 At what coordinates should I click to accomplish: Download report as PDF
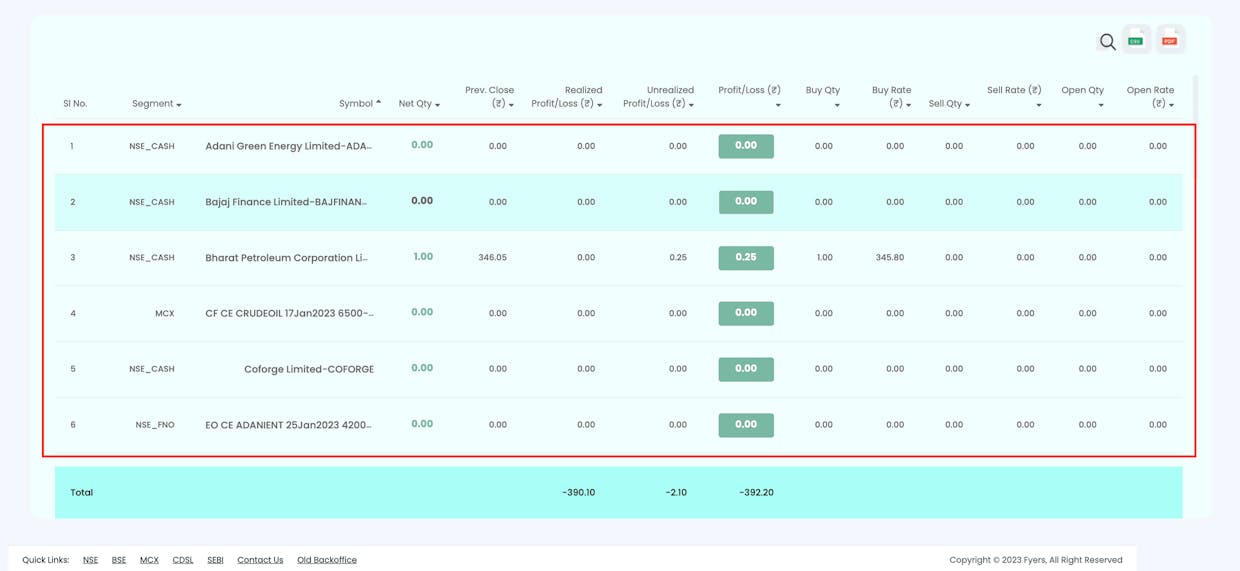click(1170, 40)
